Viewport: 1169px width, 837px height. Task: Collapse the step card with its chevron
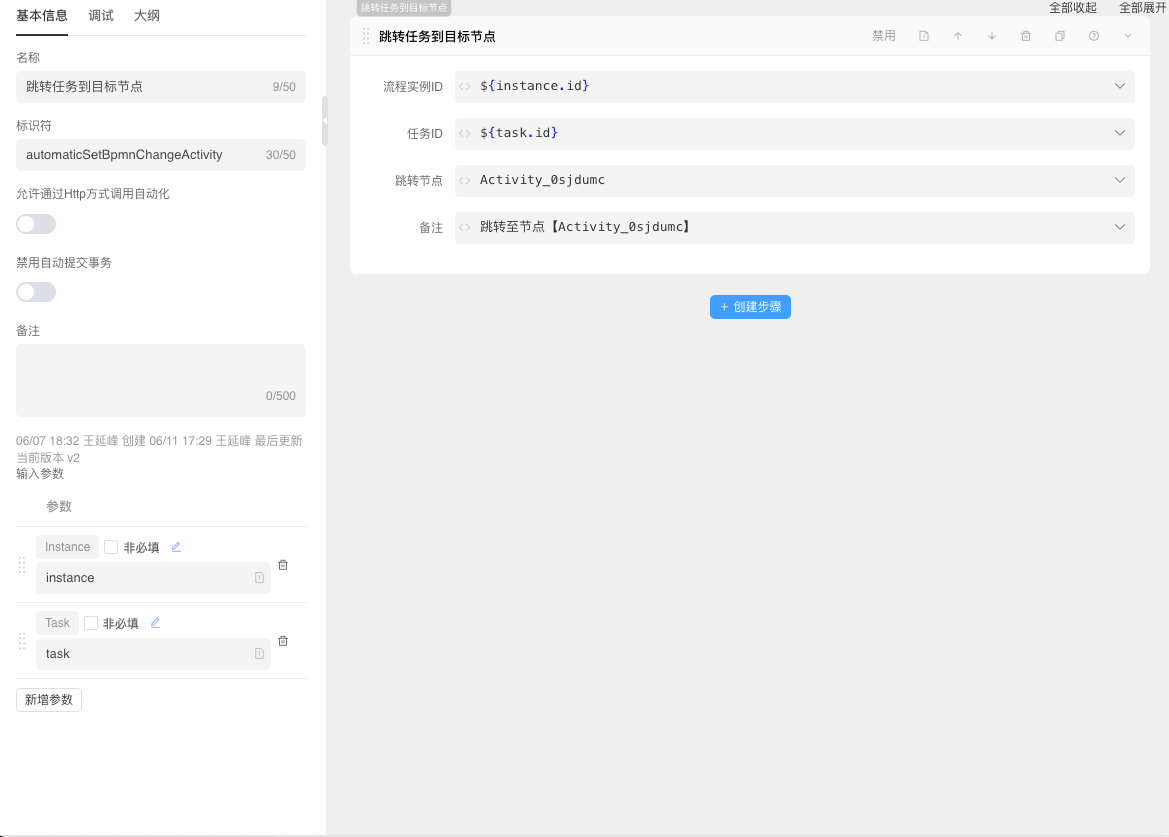[x=1128, y=36]
